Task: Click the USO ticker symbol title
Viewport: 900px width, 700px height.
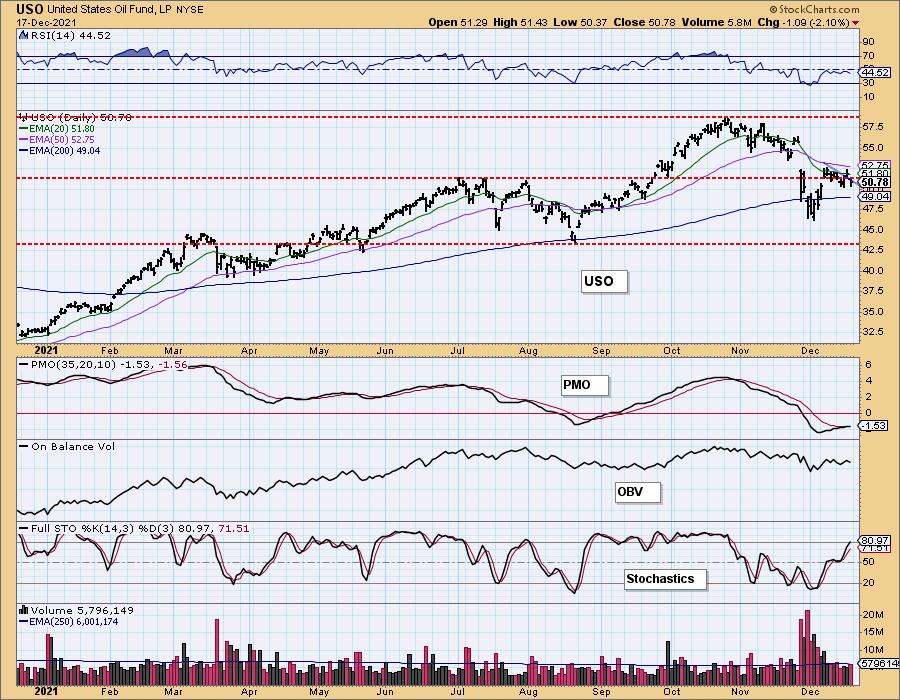Action: 30,9
